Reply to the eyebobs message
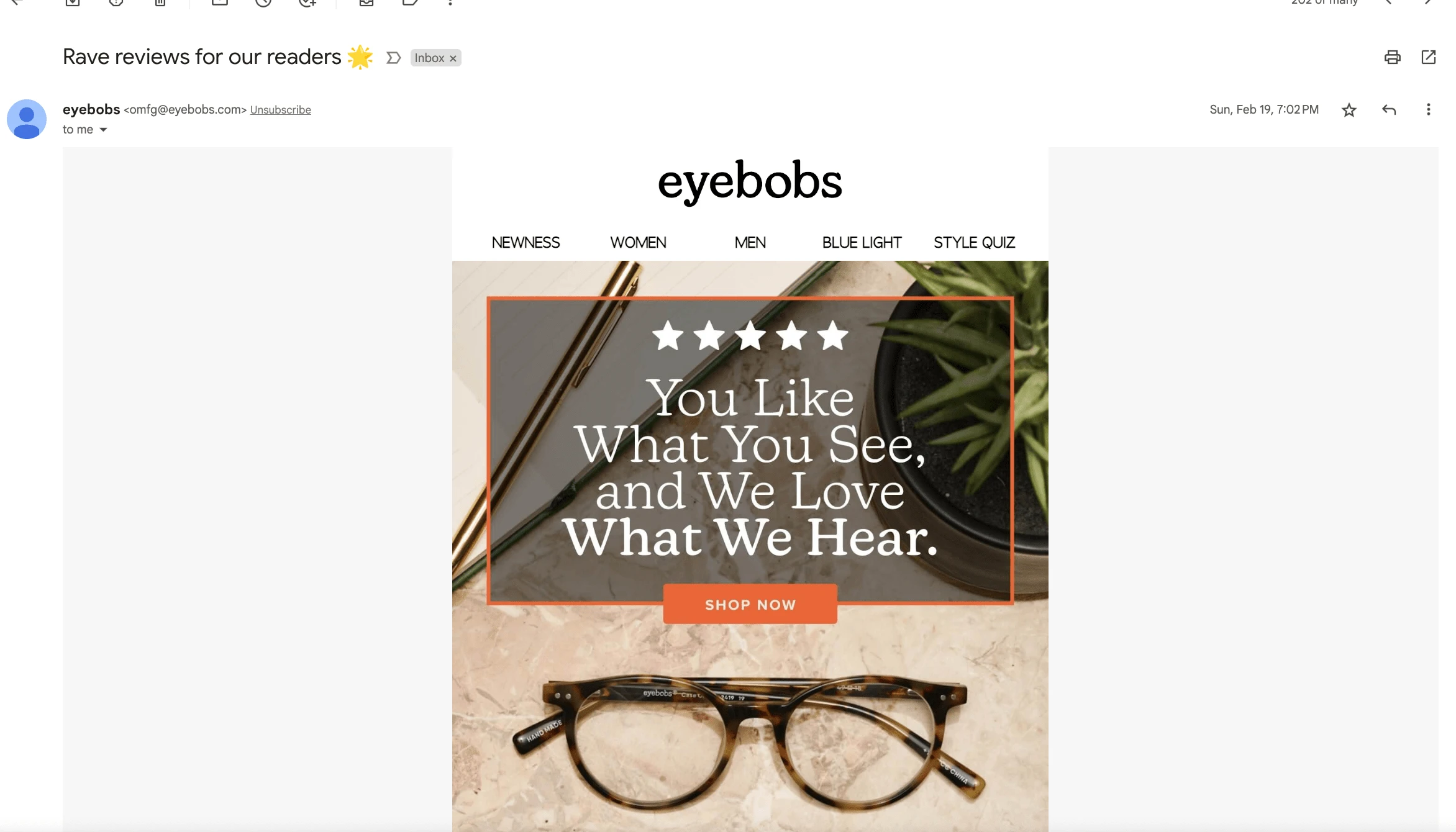 pos(1389,110)
